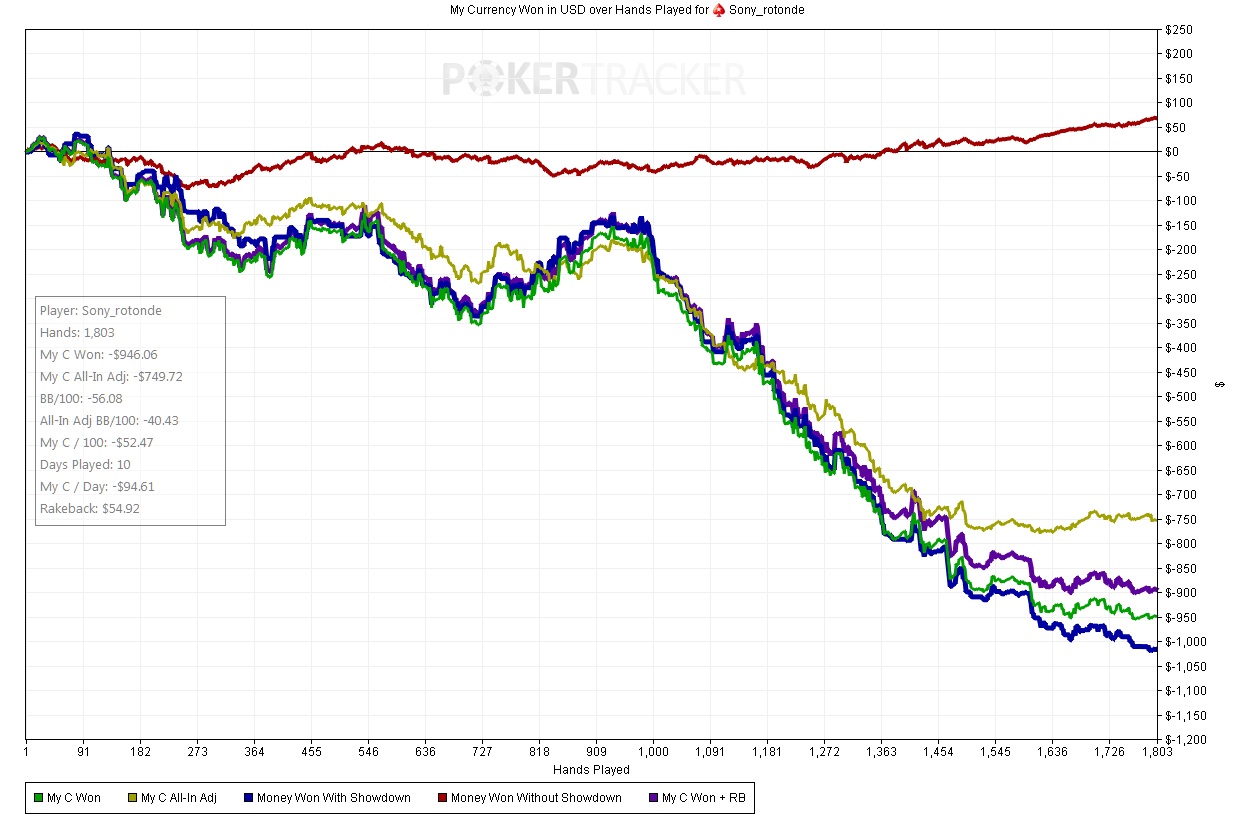Click the 'Days Played: 10' stat entry
1244x821 pixels.
[85, 465]
